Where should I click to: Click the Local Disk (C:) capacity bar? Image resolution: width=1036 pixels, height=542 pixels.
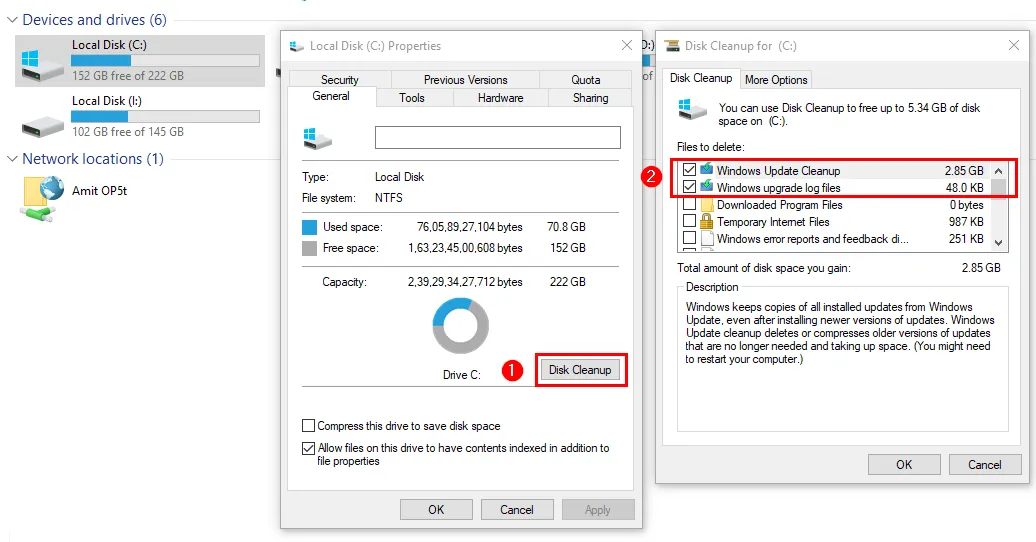(165, 61)
